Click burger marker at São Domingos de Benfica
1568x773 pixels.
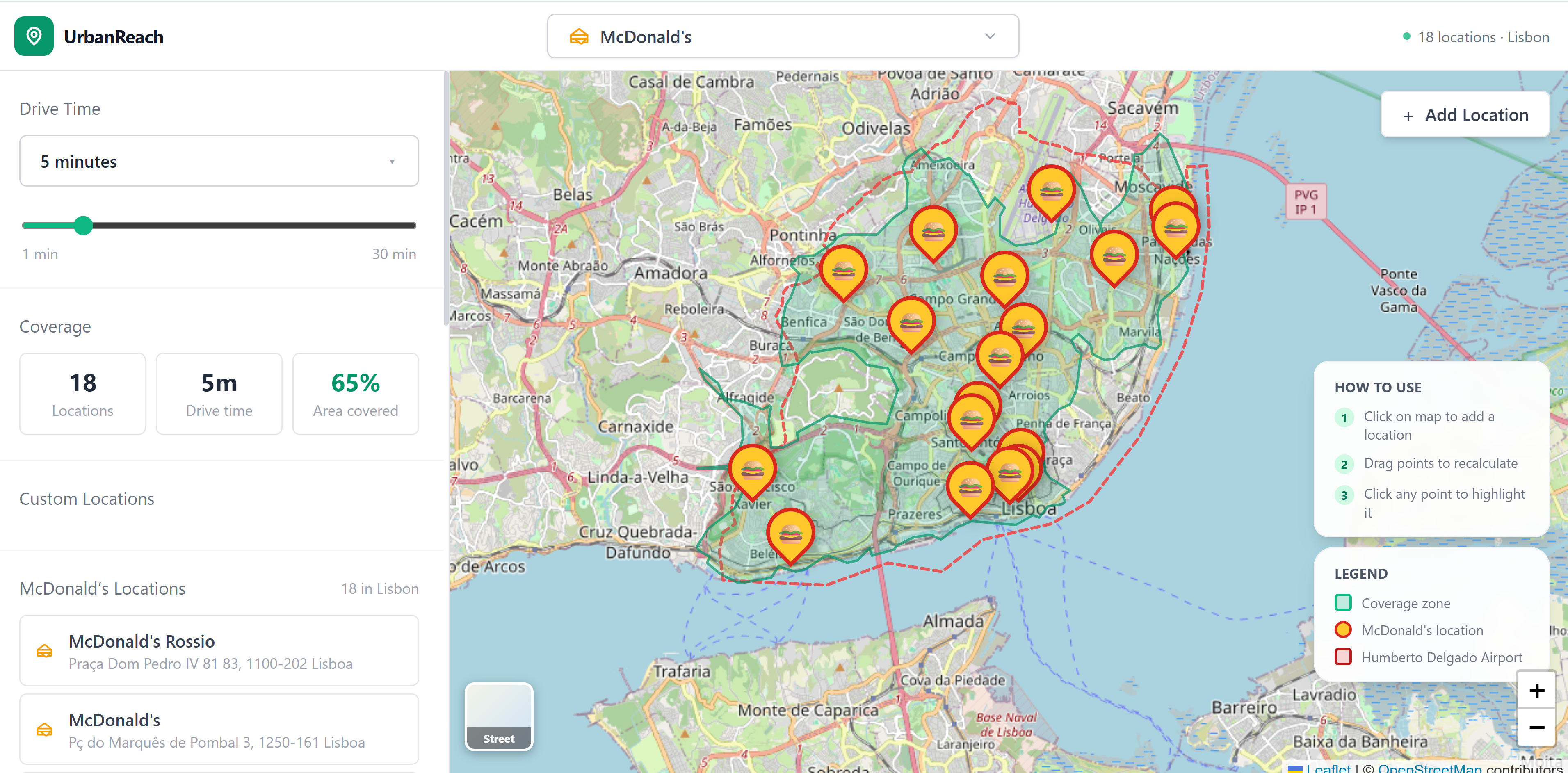pyautogui.click(x=911, y=324)
